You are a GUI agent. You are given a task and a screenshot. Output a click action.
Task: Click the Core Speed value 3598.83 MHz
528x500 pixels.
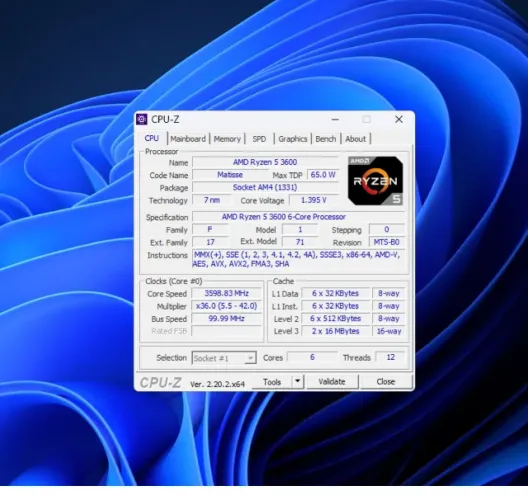pos(227,293)
